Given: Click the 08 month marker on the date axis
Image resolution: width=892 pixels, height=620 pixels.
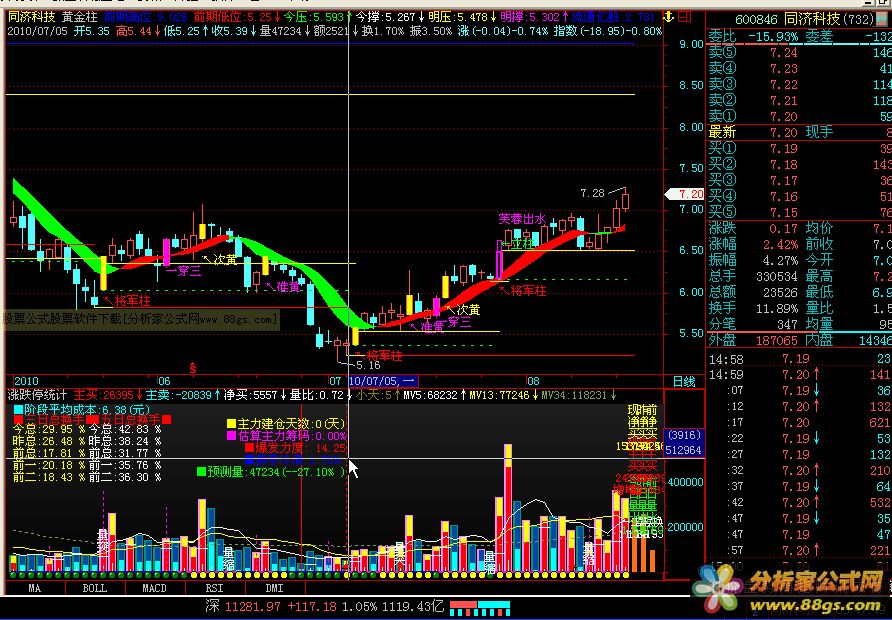Looking at the screenshot, I should coord(532,381).
